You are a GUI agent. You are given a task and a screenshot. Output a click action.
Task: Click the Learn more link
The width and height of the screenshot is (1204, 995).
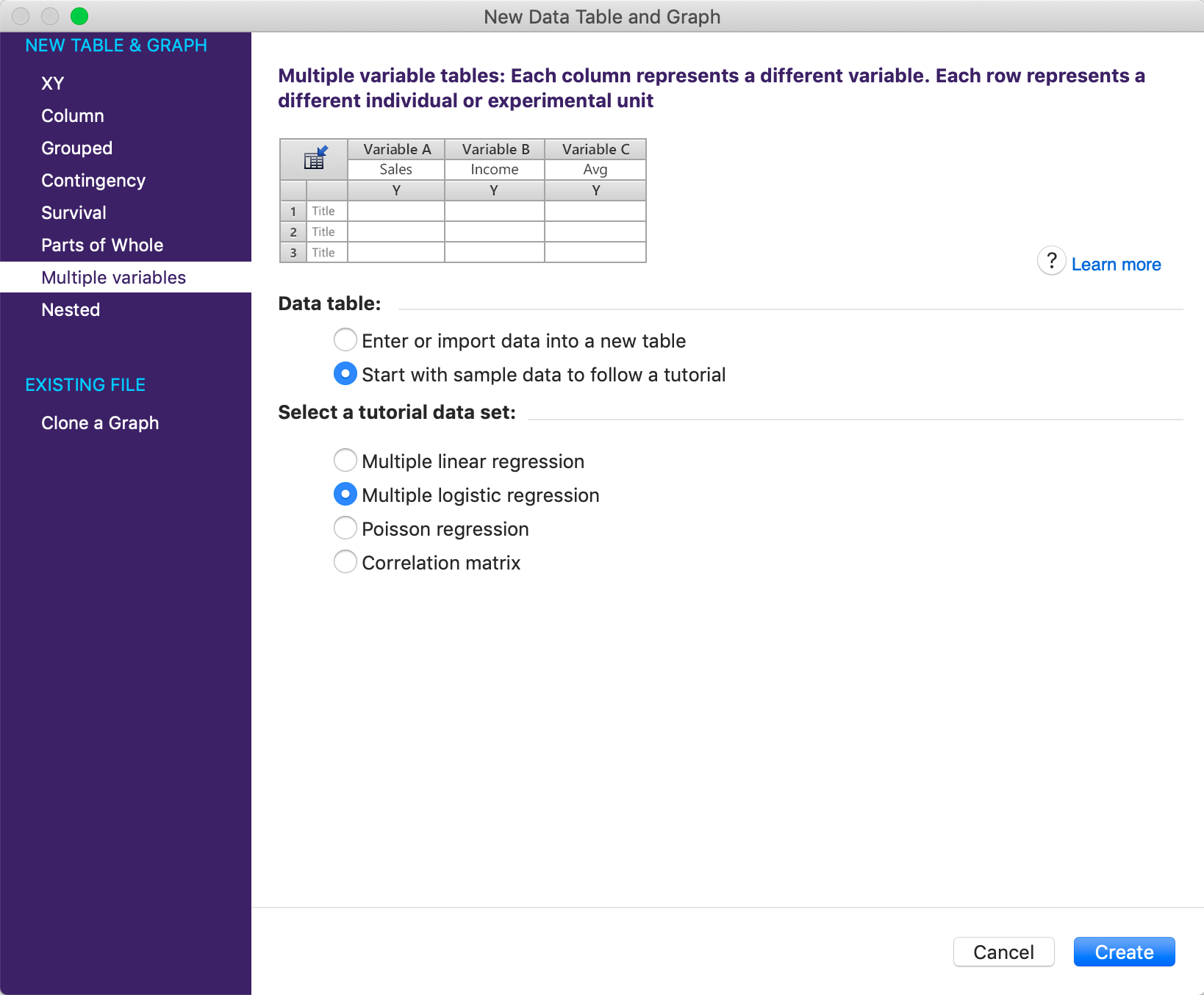point(1116,265)
